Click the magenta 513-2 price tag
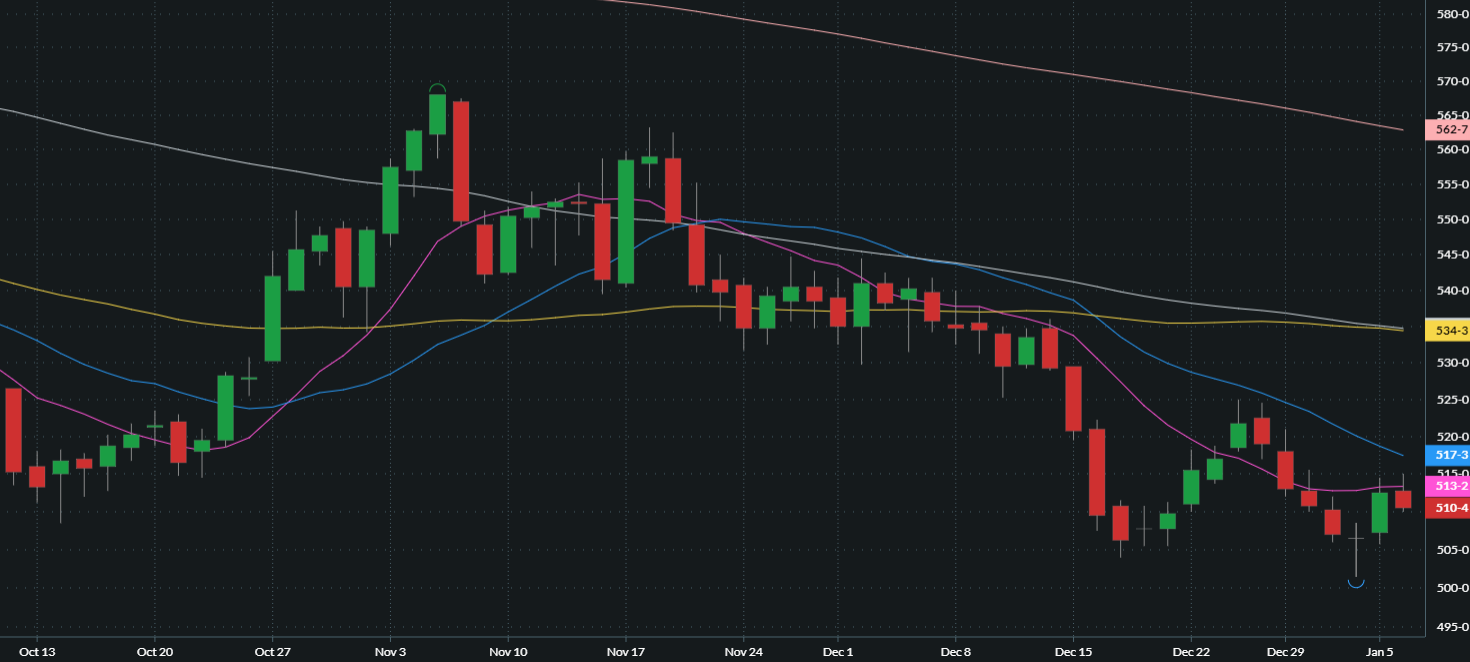 coord(1451,486)
